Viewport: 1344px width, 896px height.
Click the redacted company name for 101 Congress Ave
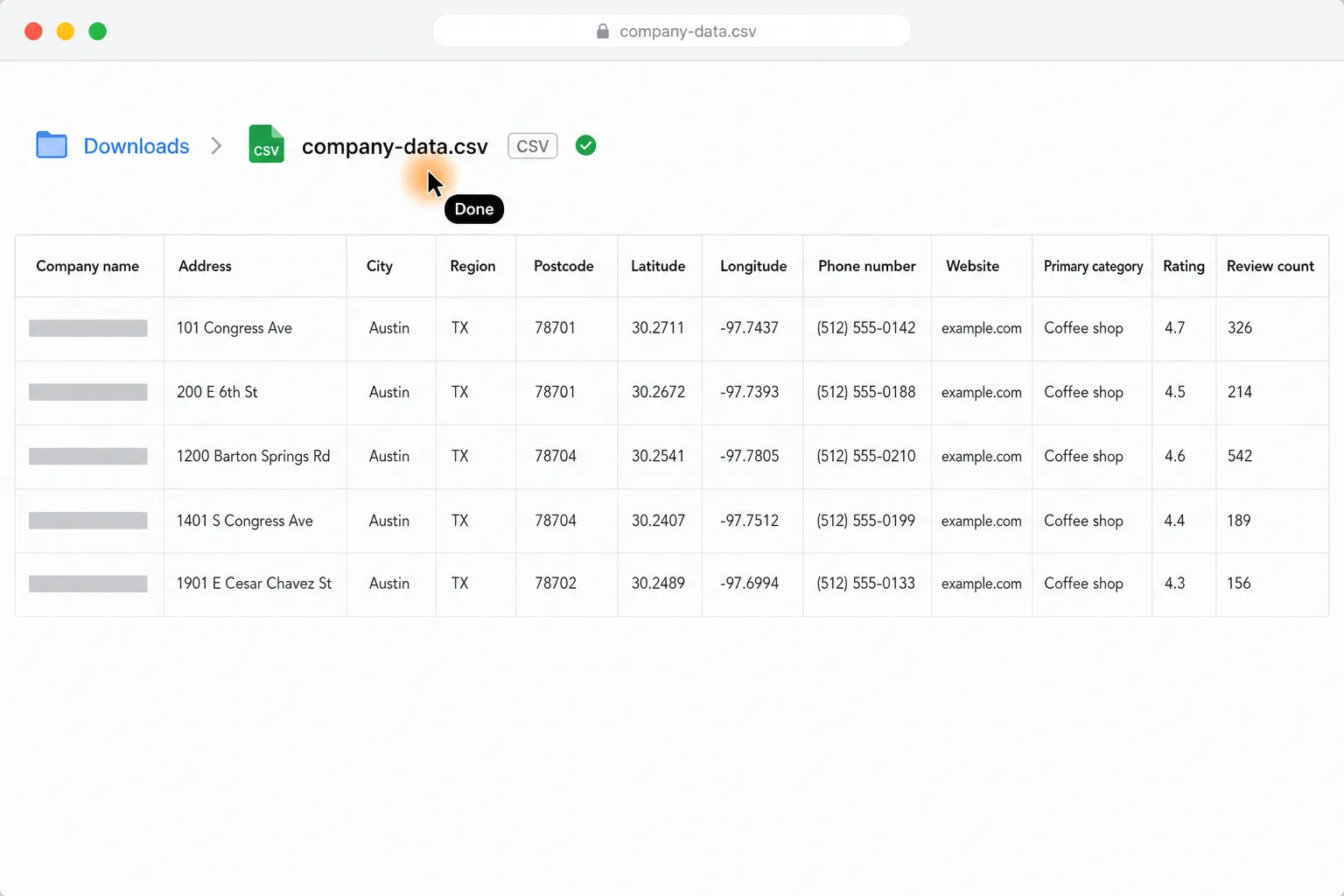pyautogui.click(x=88, y=328)
